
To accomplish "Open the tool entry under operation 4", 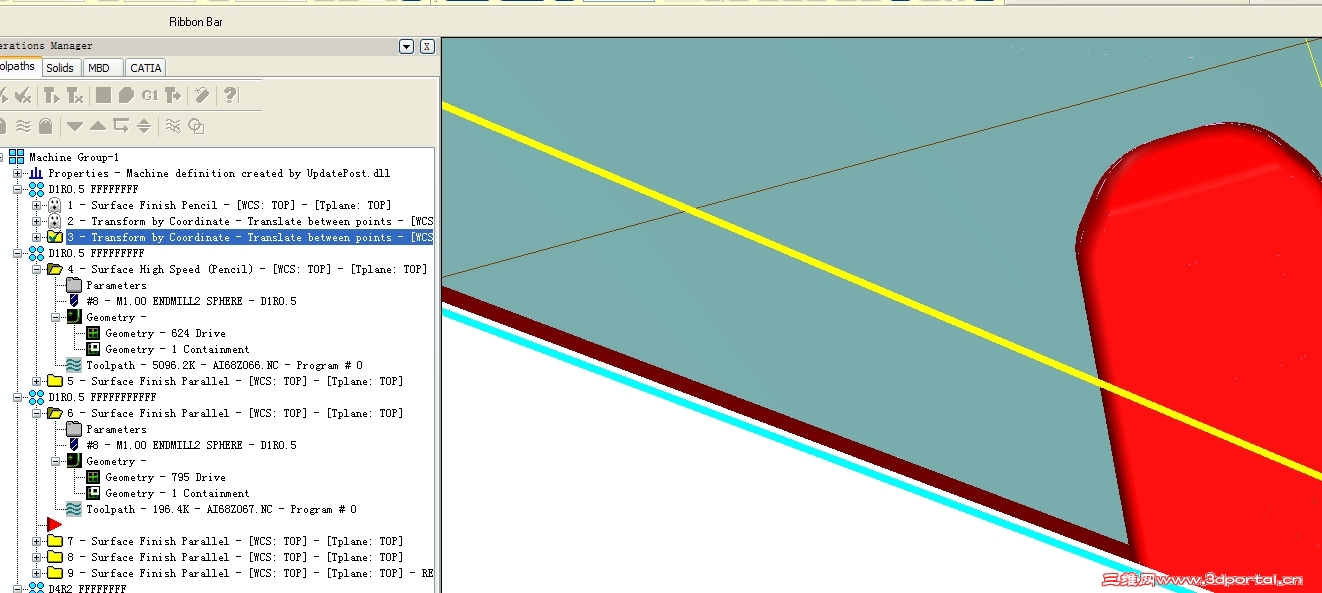I will [191, 301].
